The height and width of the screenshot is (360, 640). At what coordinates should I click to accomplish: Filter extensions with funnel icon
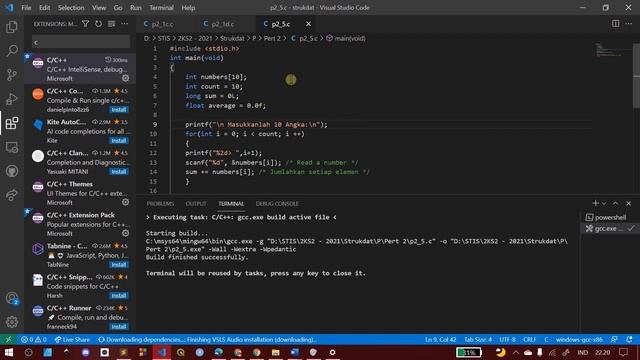[x=85, y=24]
